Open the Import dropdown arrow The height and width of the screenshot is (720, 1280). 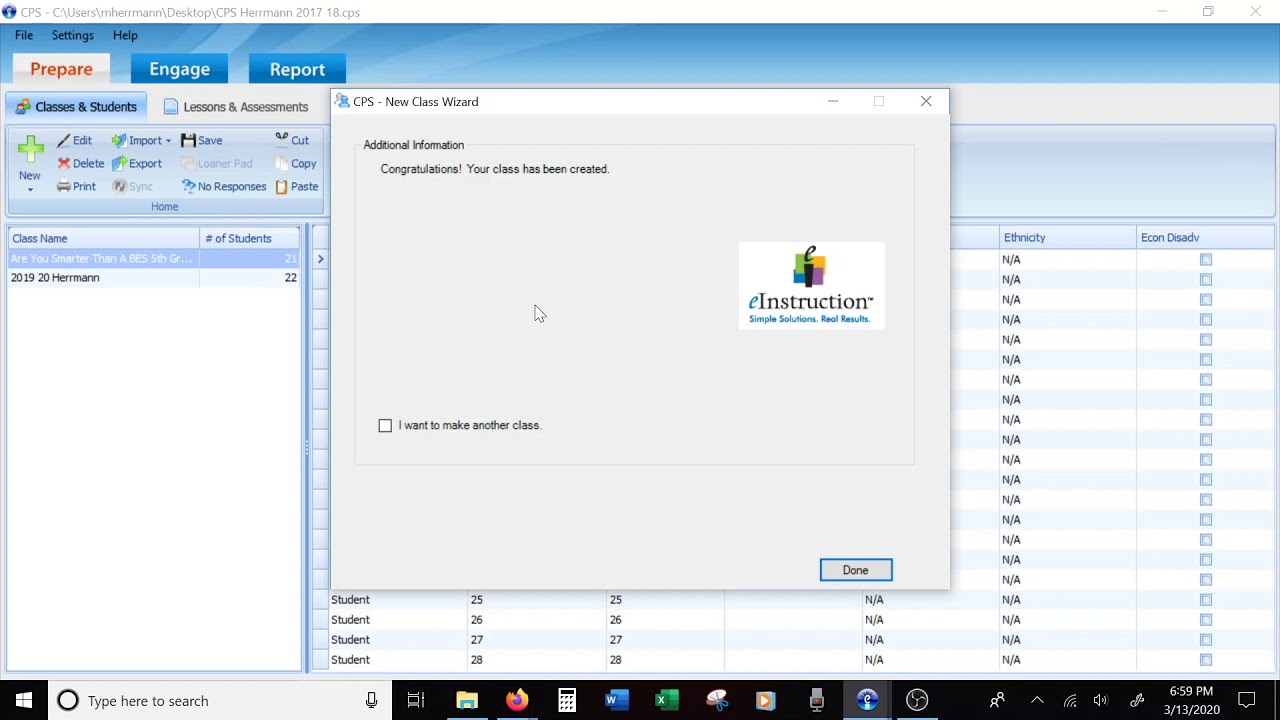168,141
